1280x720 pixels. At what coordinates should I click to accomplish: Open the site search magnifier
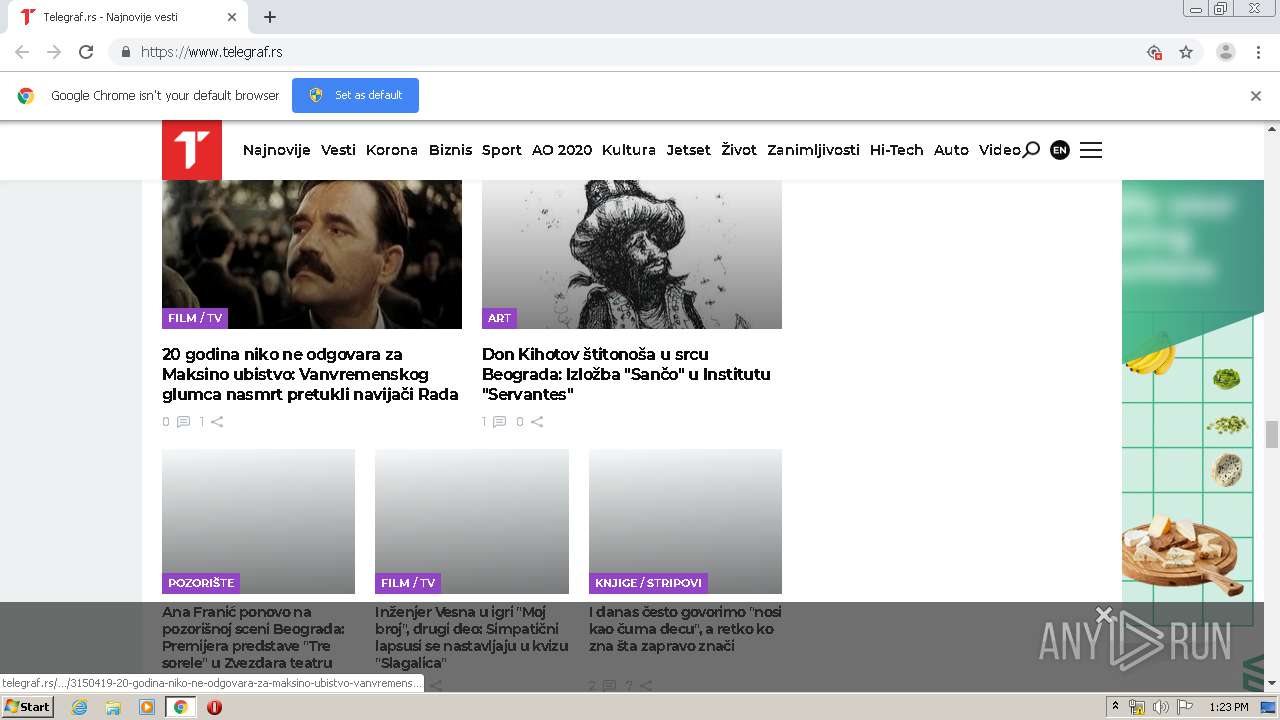(x=1031, y=150)
